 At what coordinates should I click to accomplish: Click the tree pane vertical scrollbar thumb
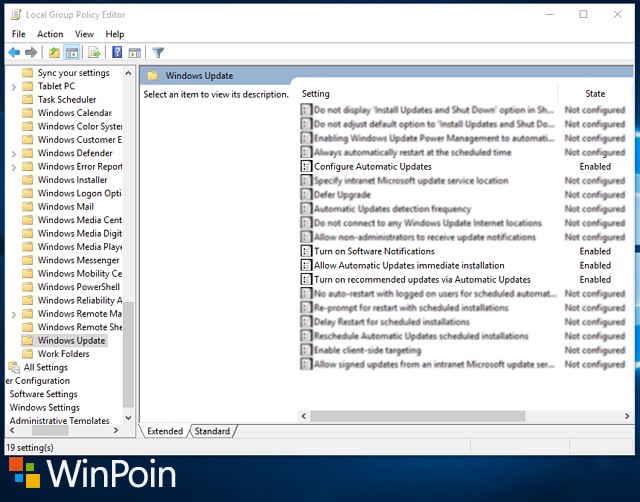click(x=128, y=354)
